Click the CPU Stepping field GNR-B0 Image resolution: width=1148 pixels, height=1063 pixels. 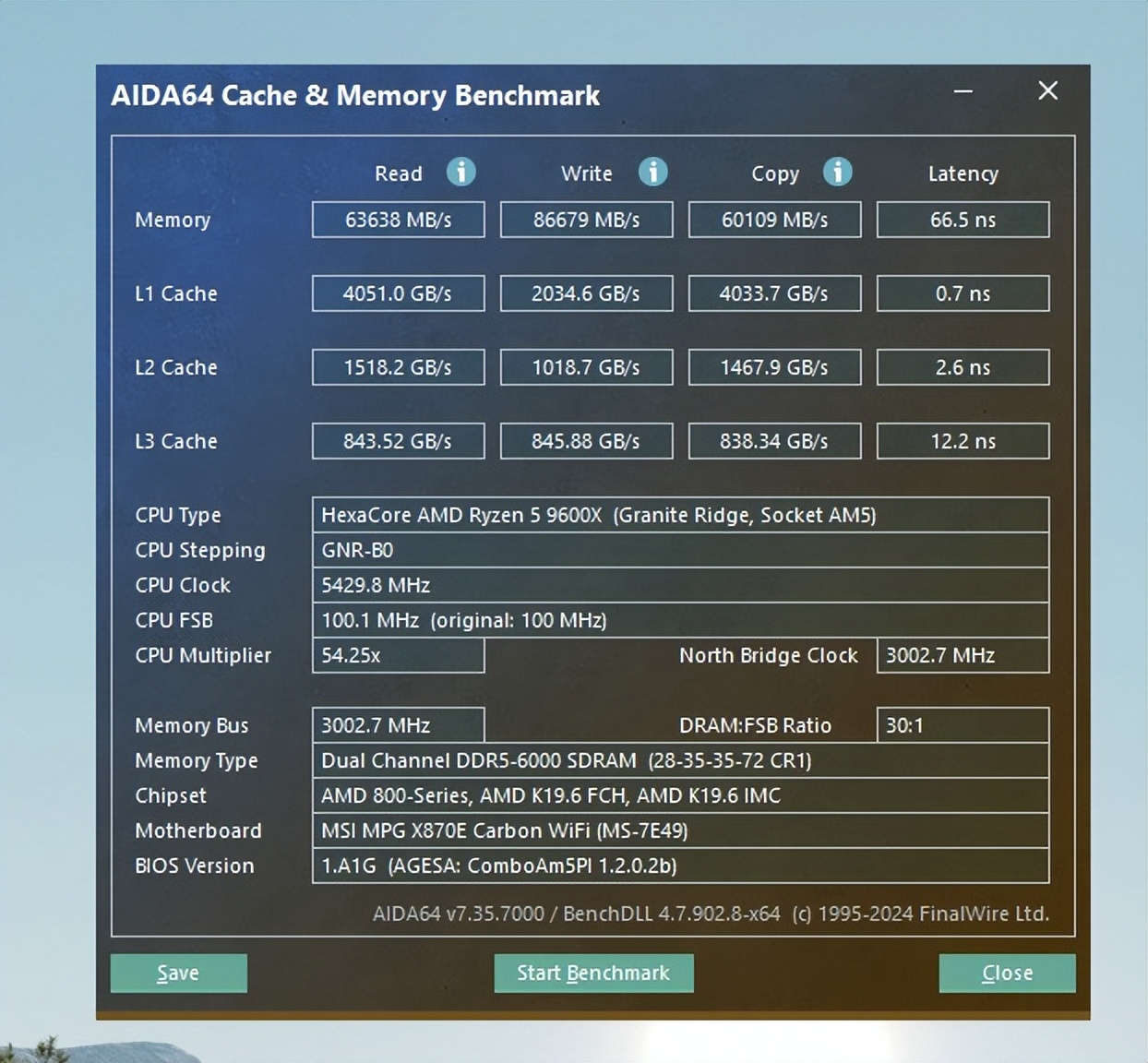click(x=680, y=550)
